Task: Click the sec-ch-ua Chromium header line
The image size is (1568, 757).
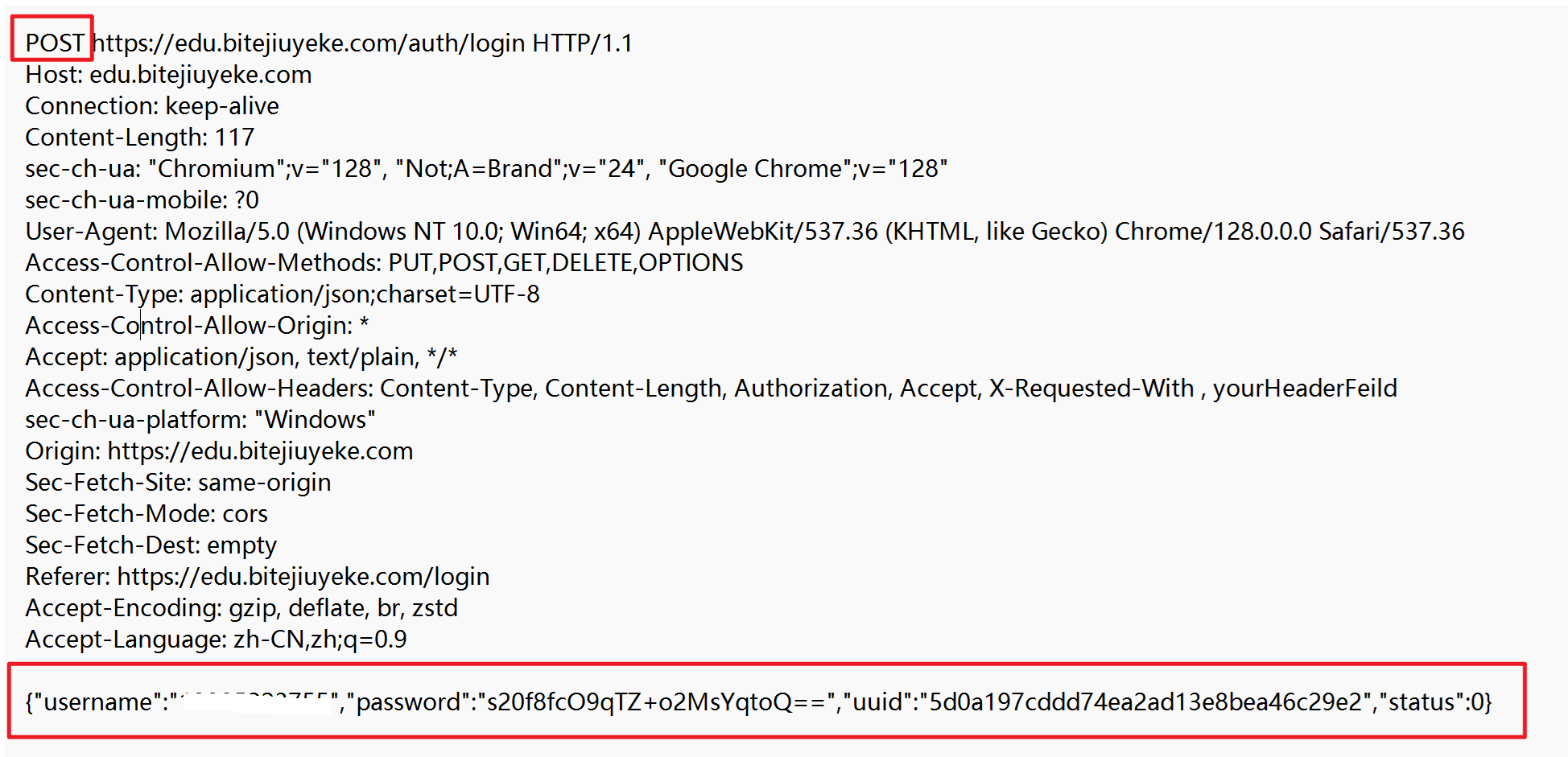Action: pyautogui.click(x=486, y=168)
